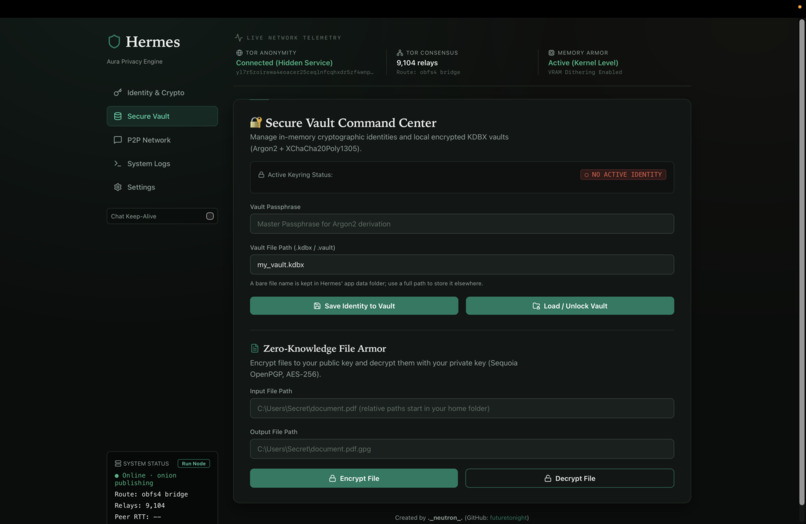Viewport: 806px width, 524px height.
Task: Click the Secure Vault Command Center heading
Action: point(351,123)
